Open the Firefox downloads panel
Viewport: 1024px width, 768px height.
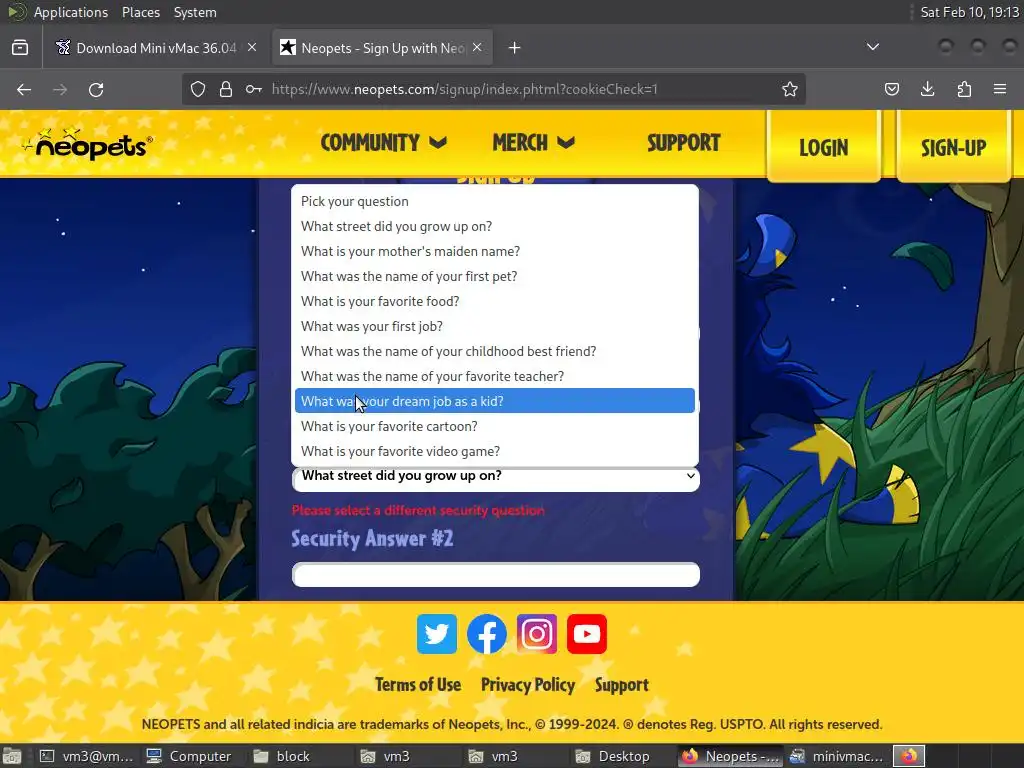927,89
